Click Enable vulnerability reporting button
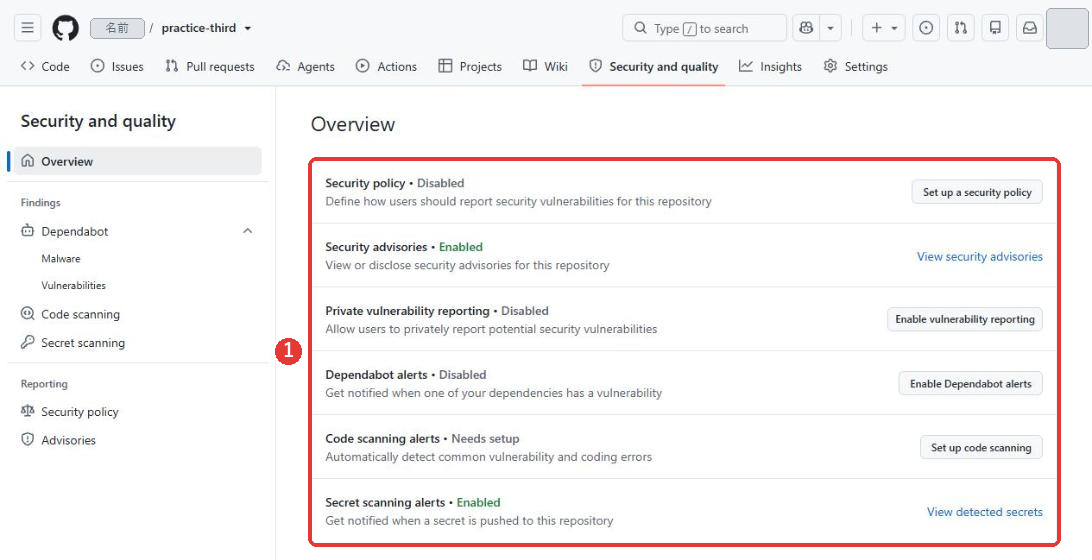 pos(965,319)
